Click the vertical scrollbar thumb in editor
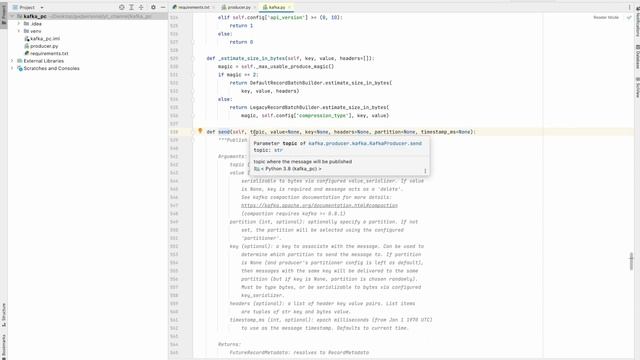The width and height of the screenshot is (640, 360). [x=631, y=261]
